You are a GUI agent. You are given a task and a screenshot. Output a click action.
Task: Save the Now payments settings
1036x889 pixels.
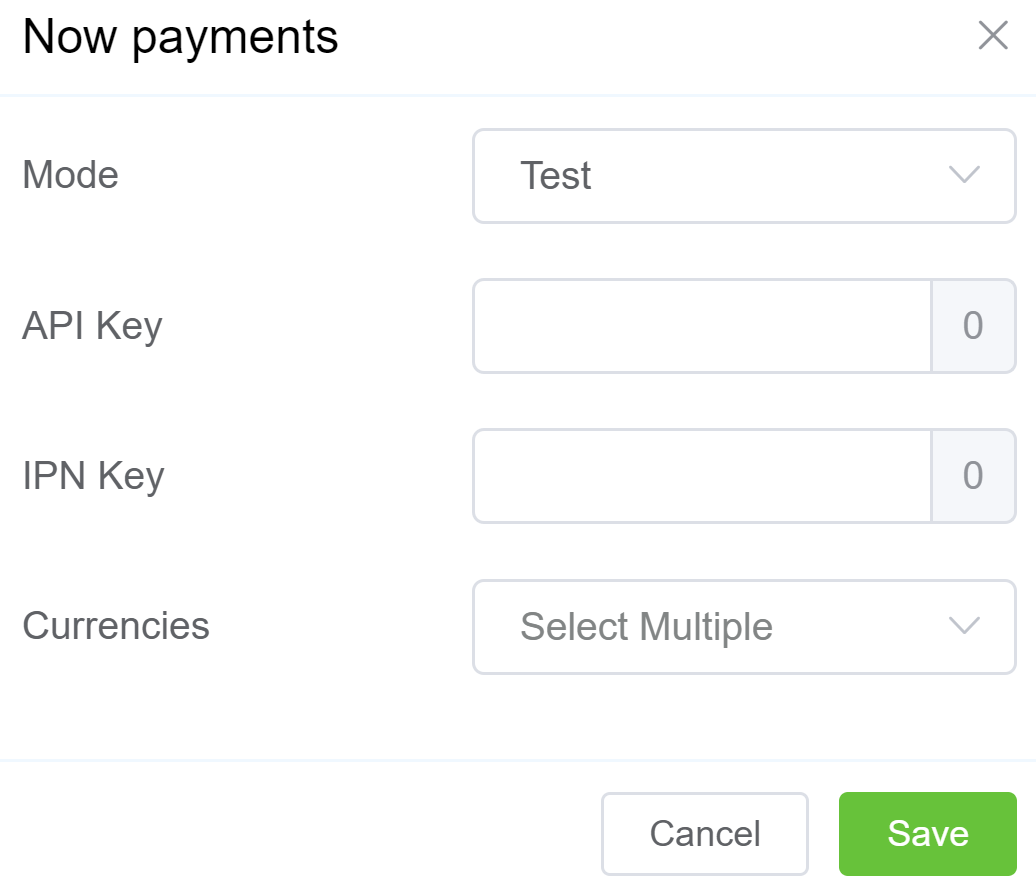click(x=927, y=833)
